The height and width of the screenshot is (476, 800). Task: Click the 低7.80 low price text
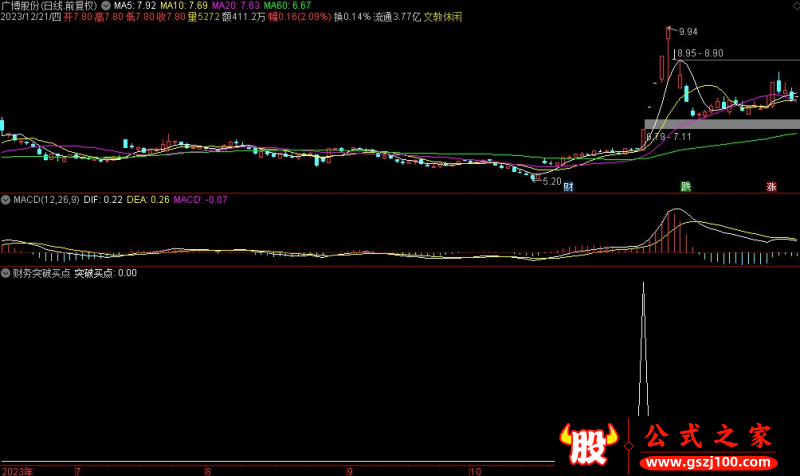pyautogui.click(x=140, y=17)
